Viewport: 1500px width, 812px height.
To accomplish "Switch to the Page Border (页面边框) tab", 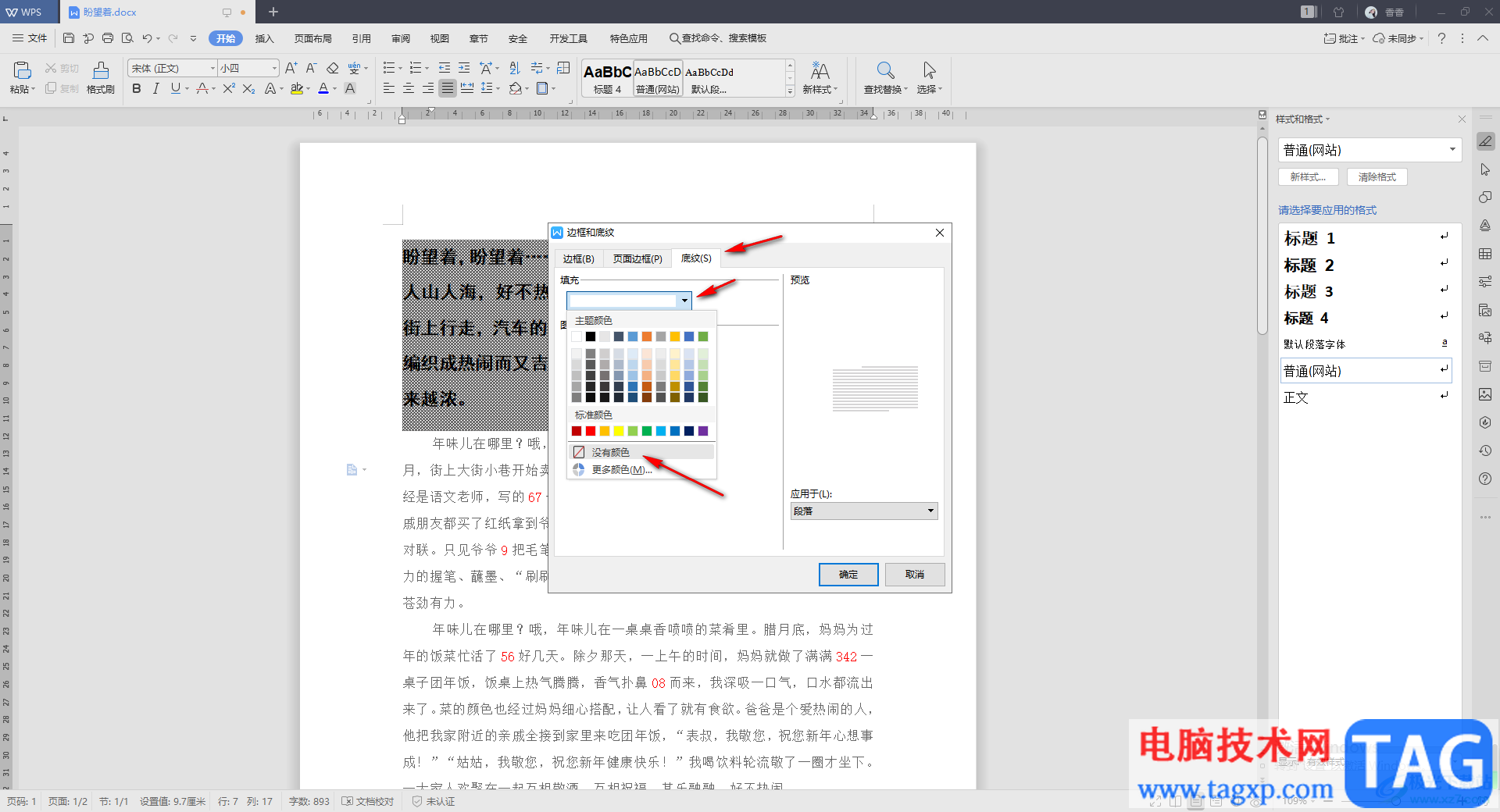I will click(x=637, y=258).
